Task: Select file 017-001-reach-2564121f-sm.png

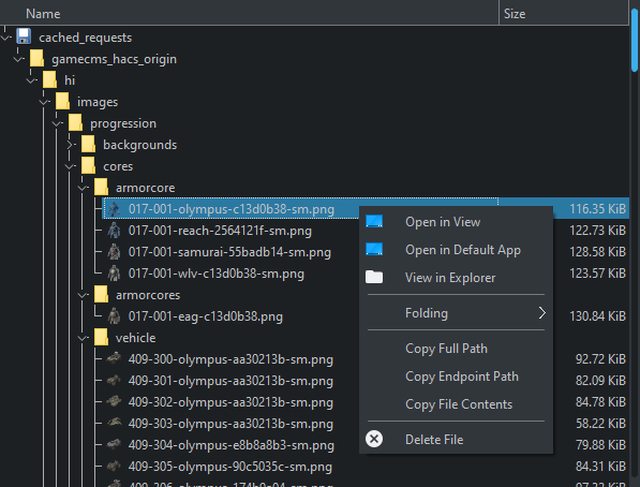Action: pos(220,231)
